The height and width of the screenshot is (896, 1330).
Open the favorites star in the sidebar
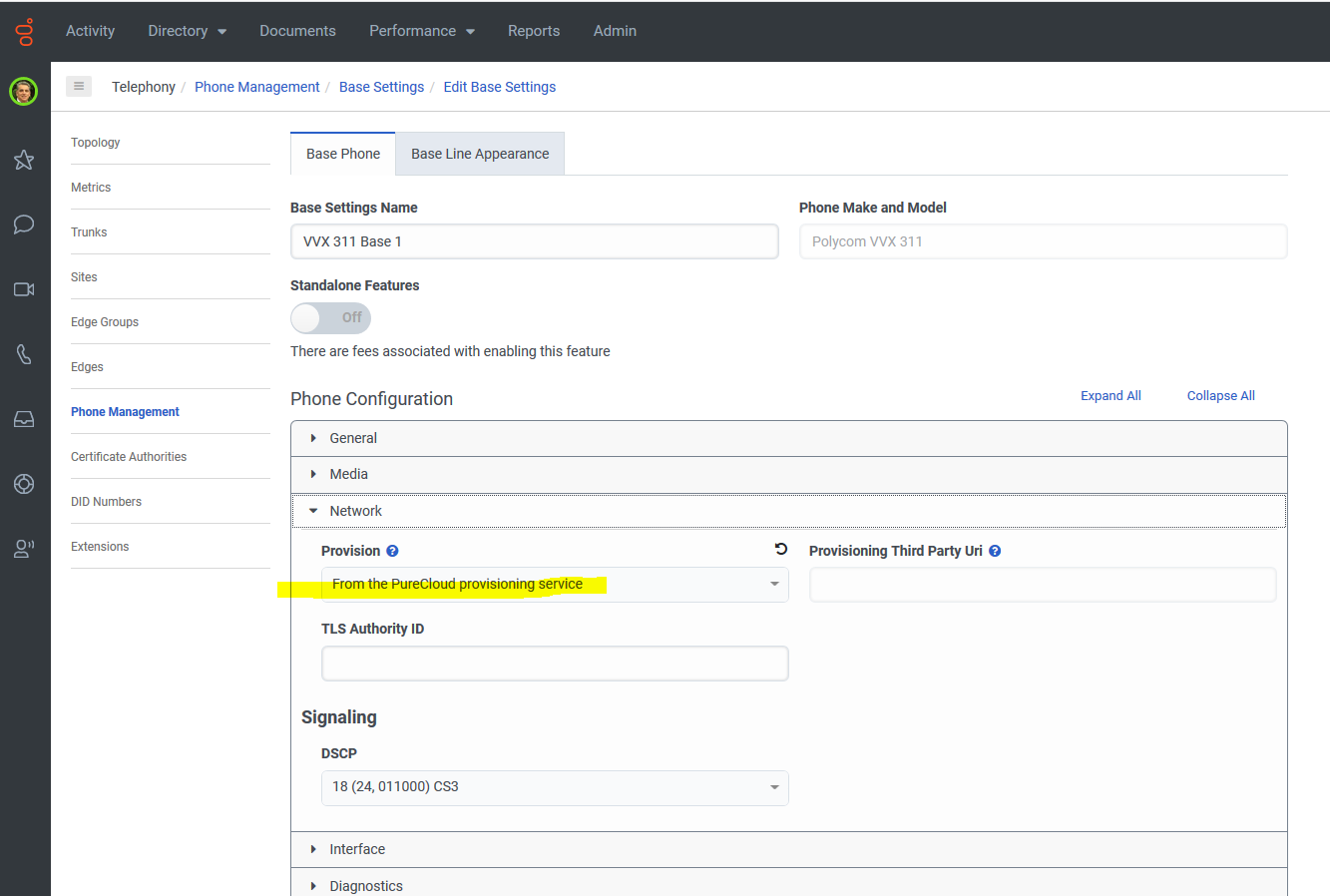click(x=23, y=160)
